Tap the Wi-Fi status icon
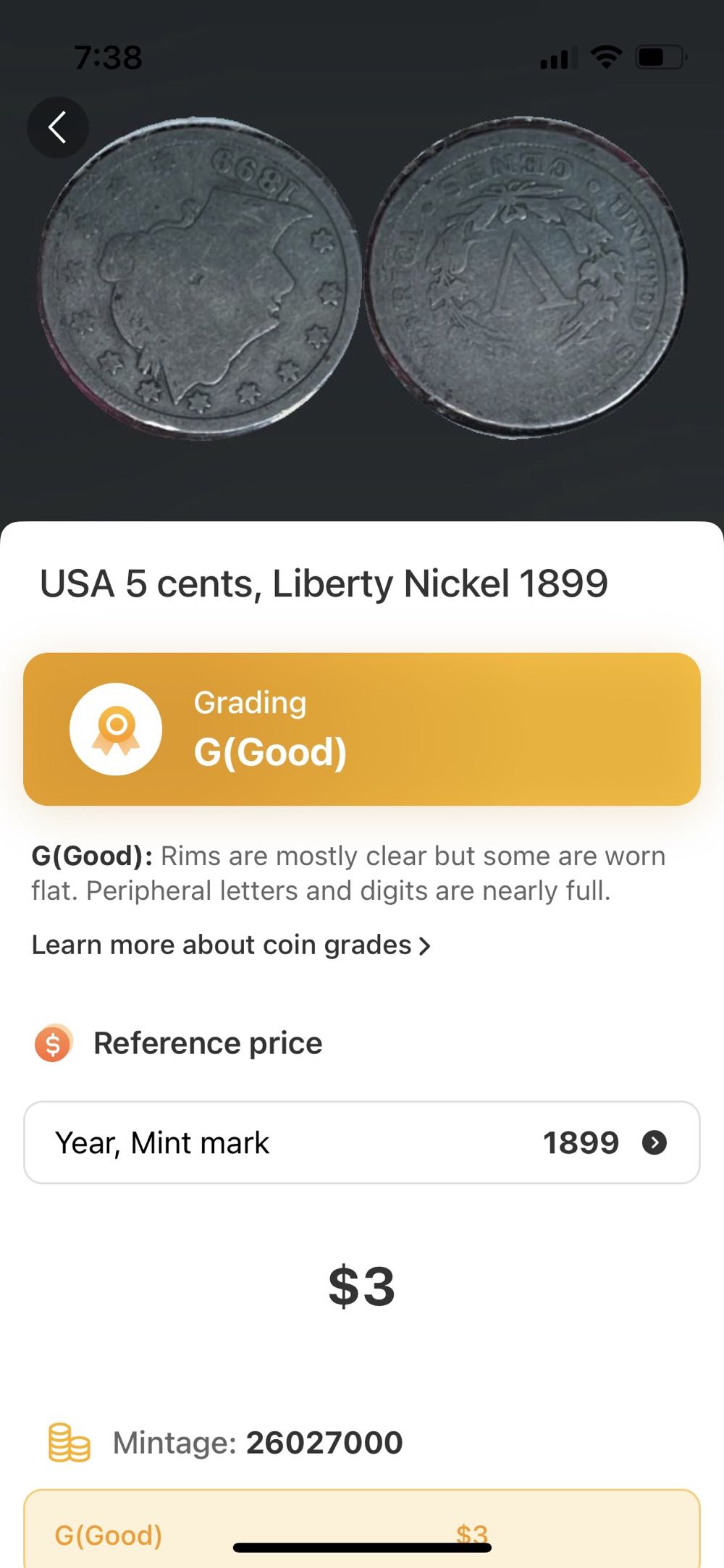 tap(606, 56)
